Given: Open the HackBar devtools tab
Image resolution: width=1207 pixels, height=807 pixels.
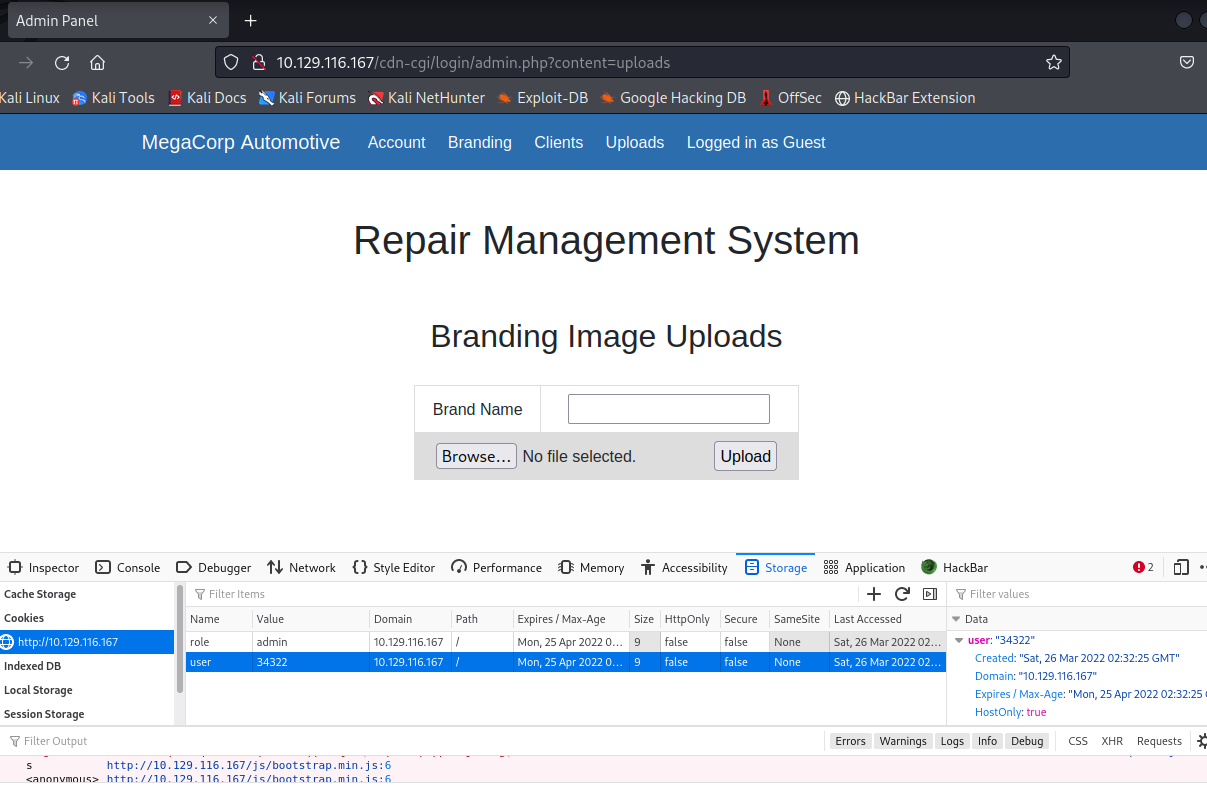Looking at the screenshot, I should (954, 567).
